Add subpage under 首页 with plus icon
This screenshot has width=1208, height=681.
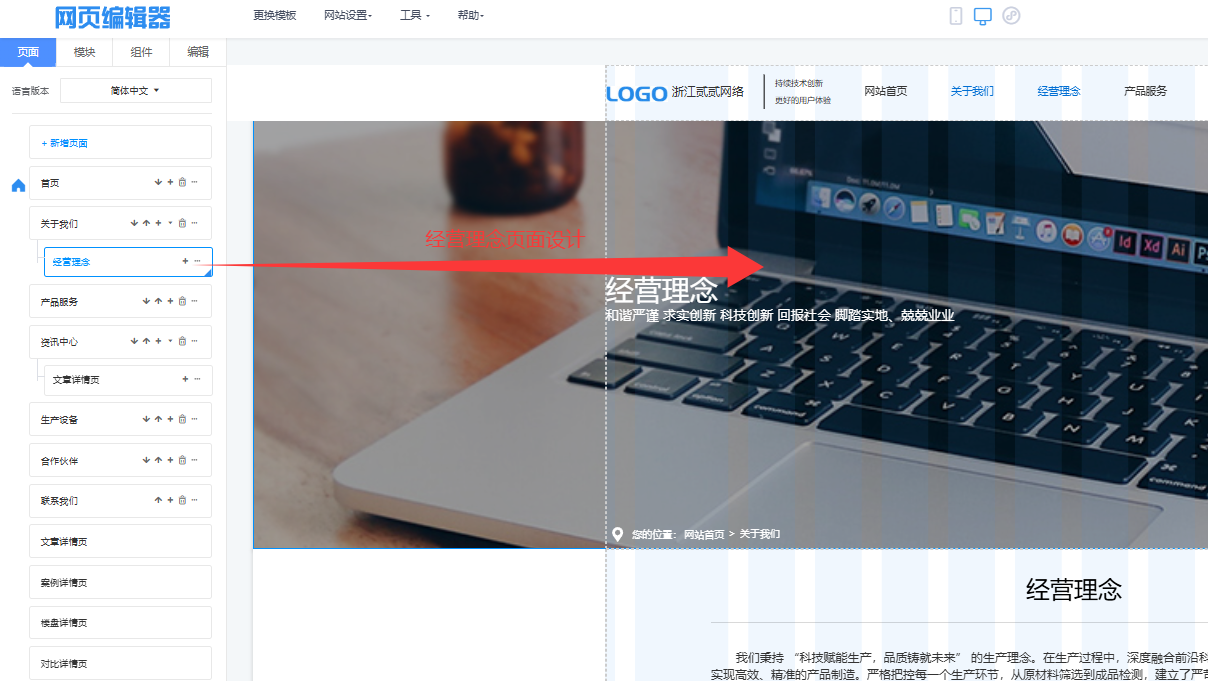click(170, 183)
